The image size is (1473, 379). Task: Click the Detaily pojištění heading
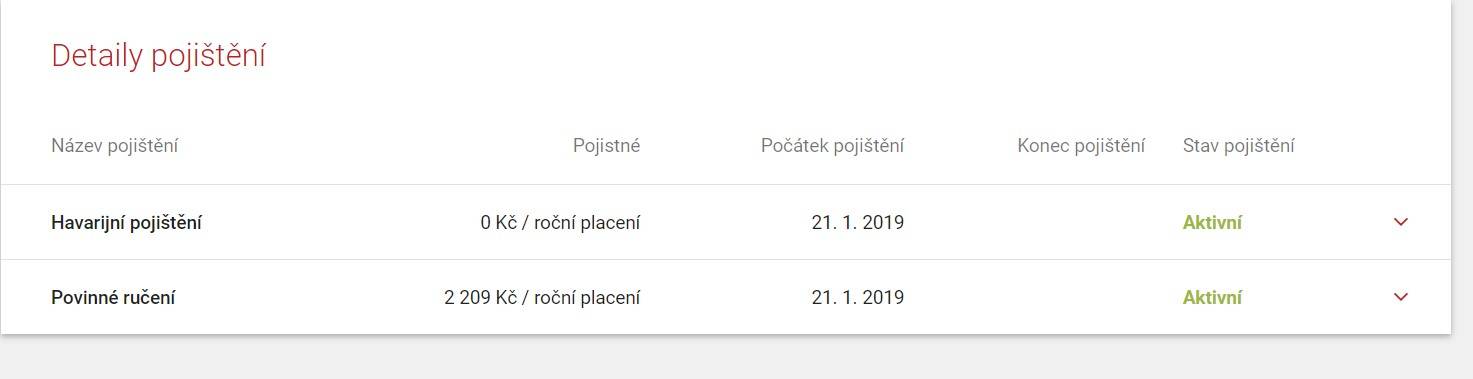pos(158,57)
